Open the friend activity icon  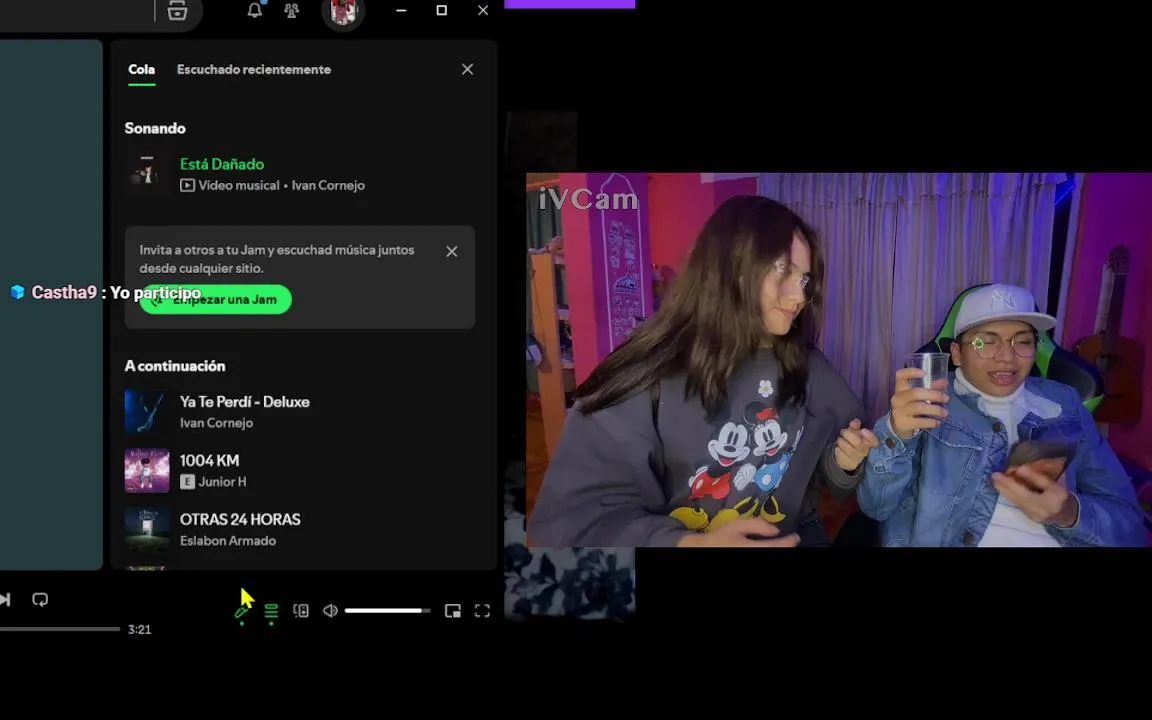(292, 10)
